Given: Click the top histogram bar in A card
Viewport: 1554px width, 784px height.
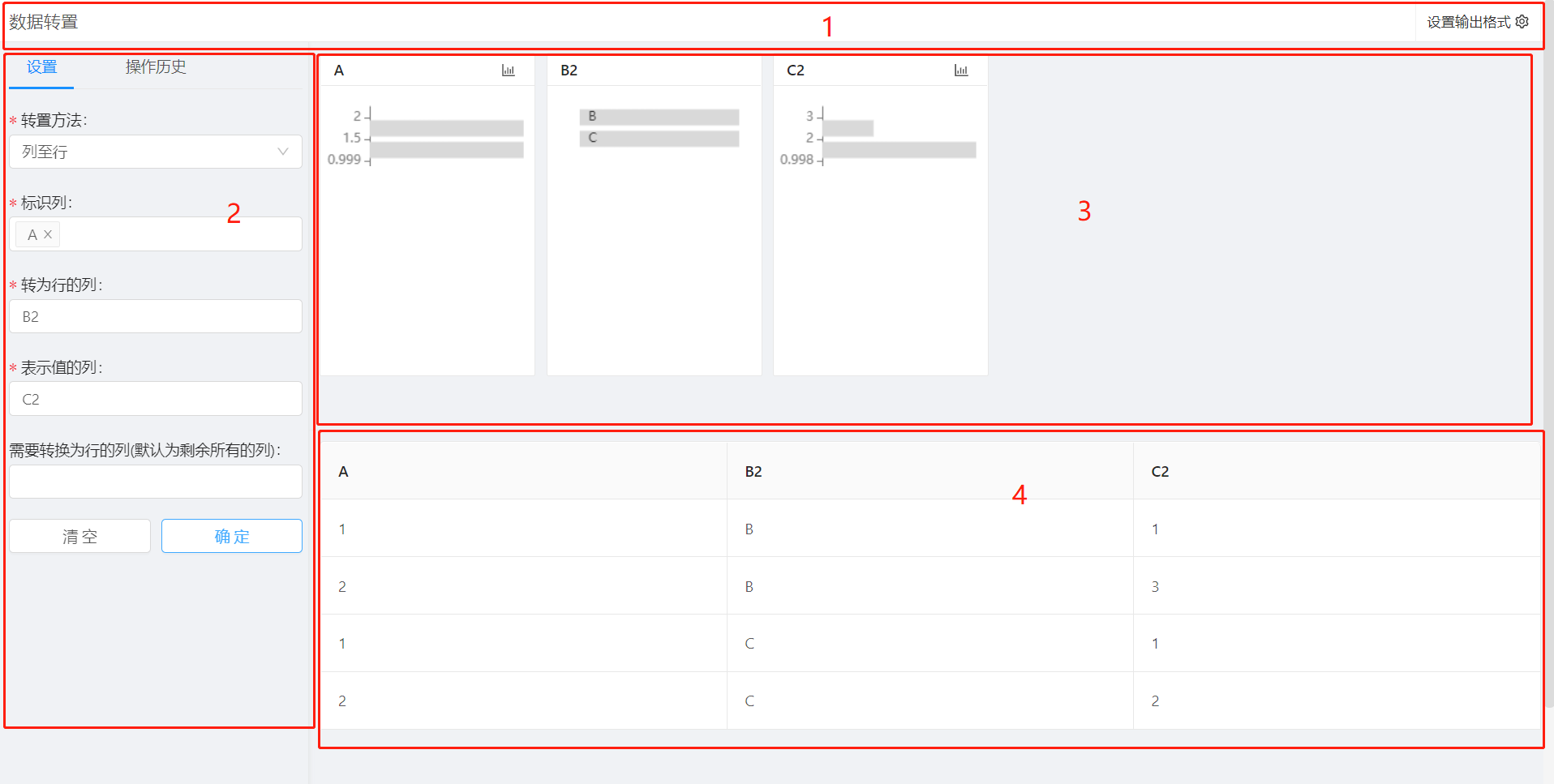Looking at the screenshot, I should coord(446,128).
